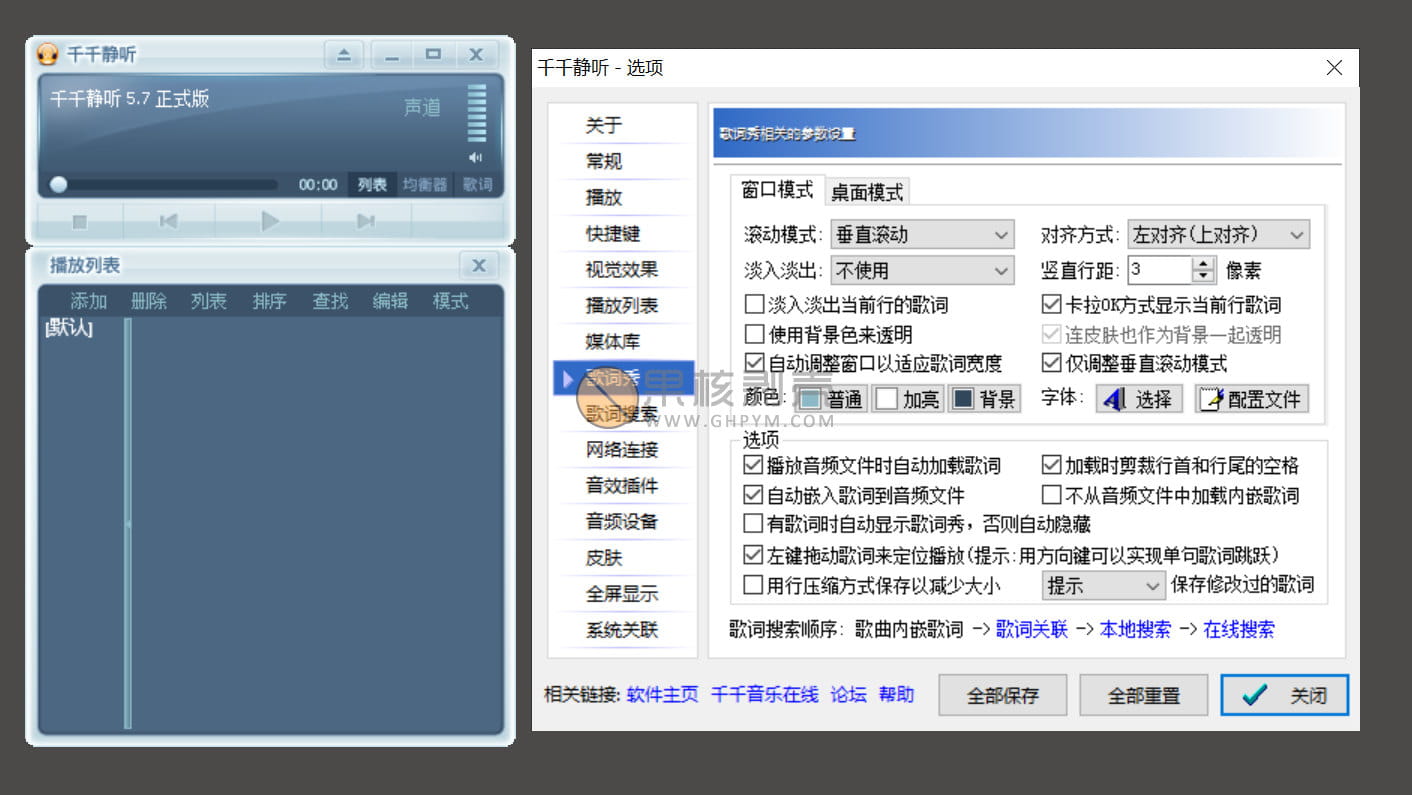The width and height of the screenshot is (1412, 795).
Task: Select 音效插件 in the options sidebar
Action: 621,486
